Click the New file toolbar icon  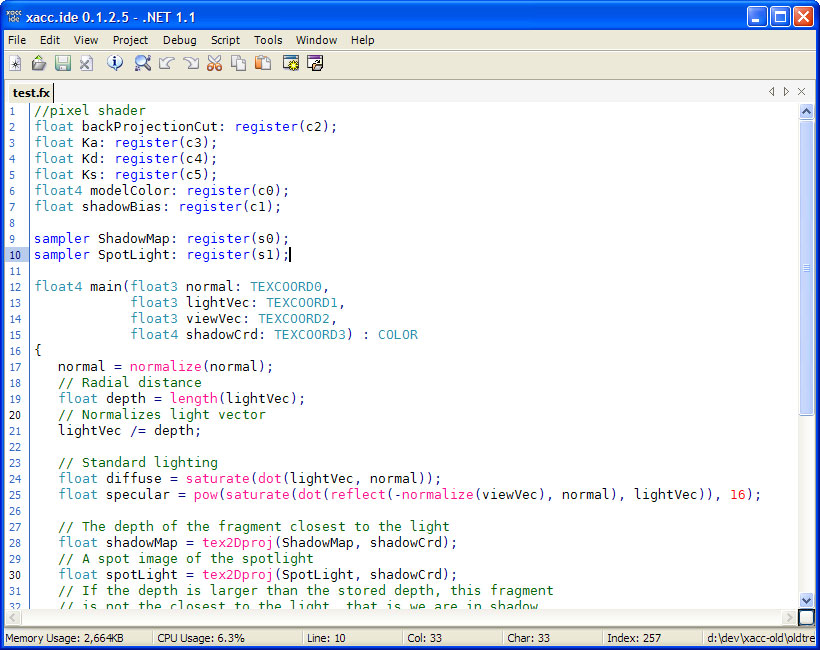tap(15, 64)
